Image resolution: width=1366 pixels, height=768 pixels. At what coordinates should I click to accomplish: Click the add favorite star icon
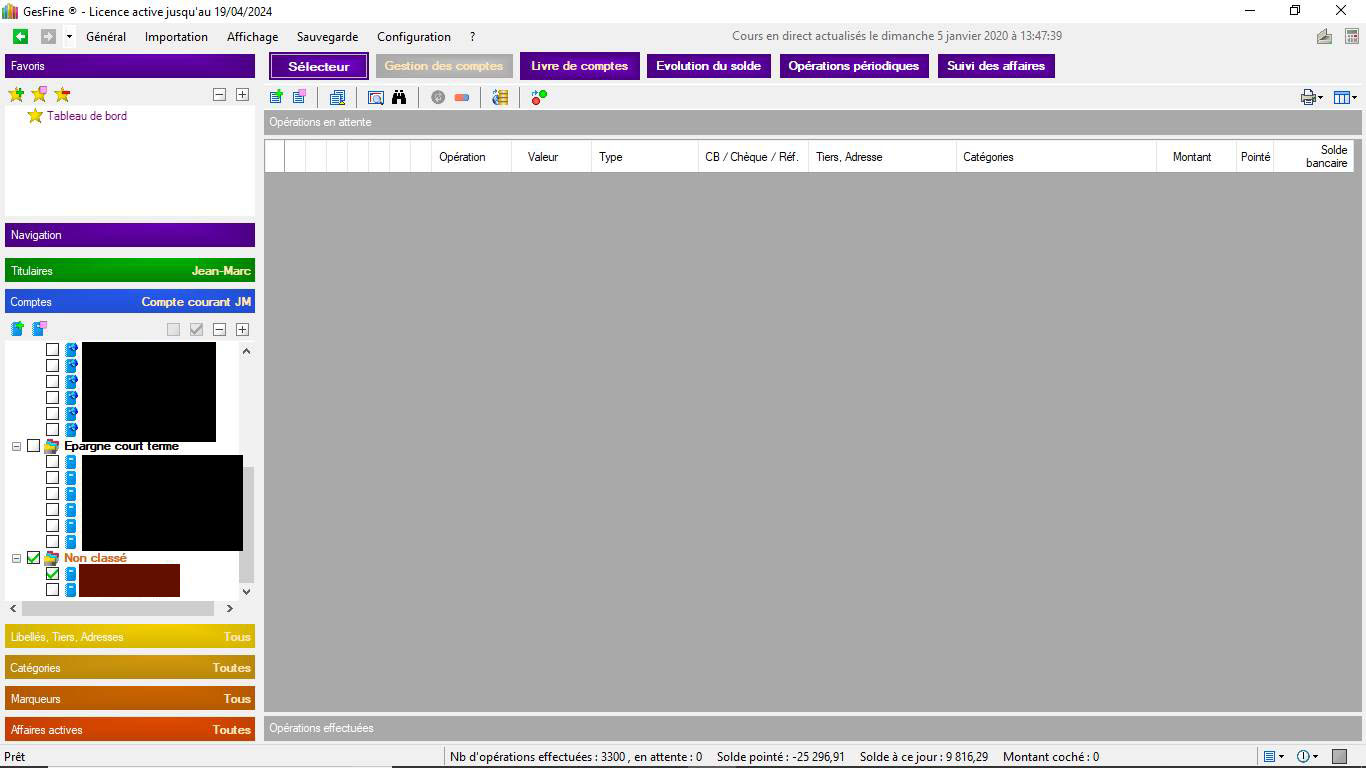[x=16, y=94]
